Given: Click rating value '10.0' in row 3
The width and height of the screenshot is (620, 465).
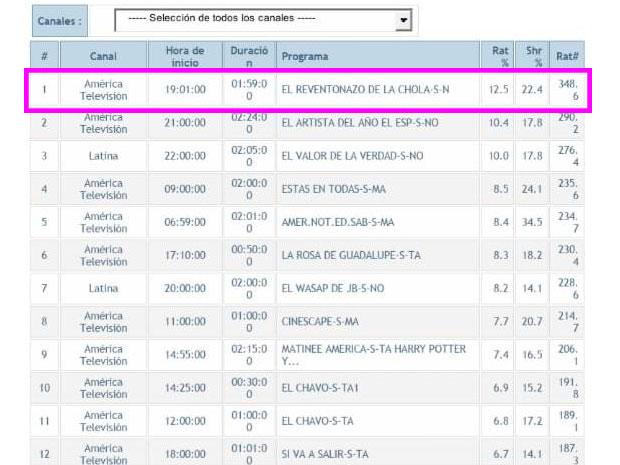Looking at the screenshot, I should (x=498, y=156).
